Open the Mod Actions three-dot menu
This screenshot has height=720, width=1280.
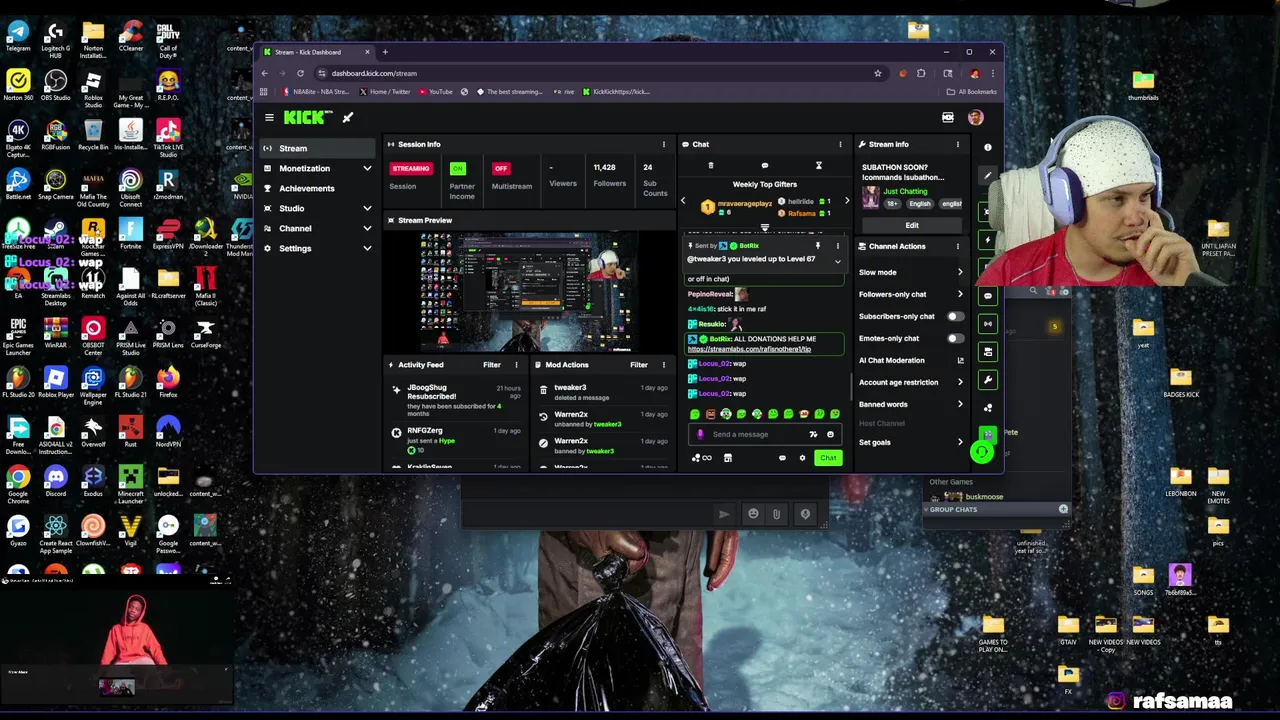point(663,365)
